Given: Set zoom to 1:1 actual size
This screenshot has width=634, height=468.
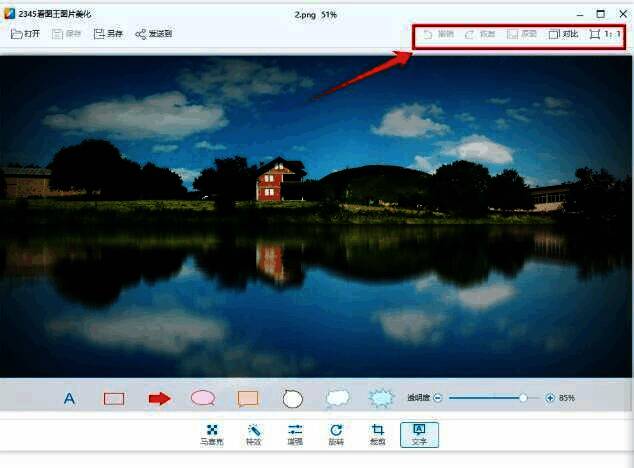Looking at the screenshot, I should click(x=606, y=34).
